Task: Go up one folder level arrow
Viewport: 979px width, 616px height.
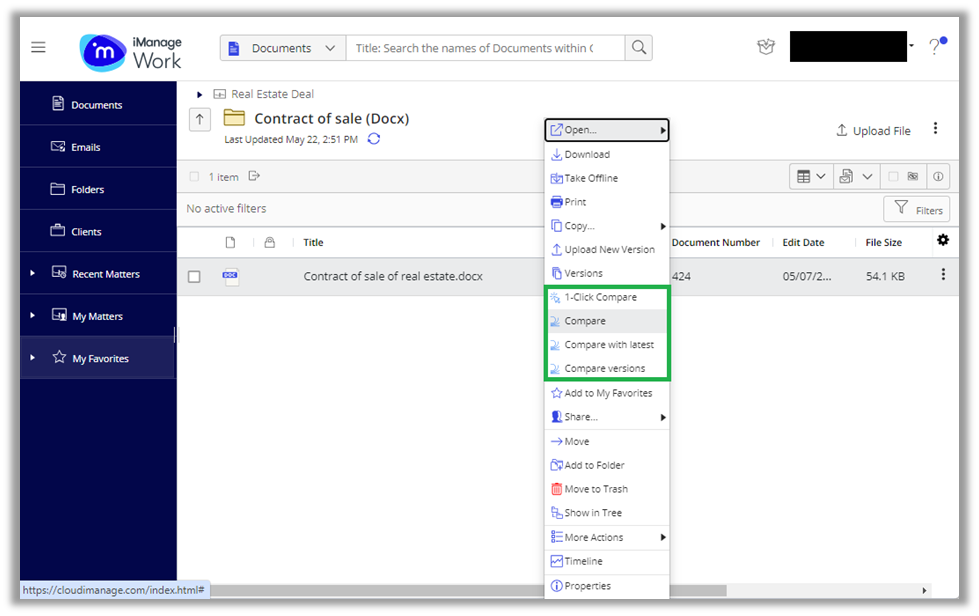Action: pyautogui.click(x=200, y=119)
